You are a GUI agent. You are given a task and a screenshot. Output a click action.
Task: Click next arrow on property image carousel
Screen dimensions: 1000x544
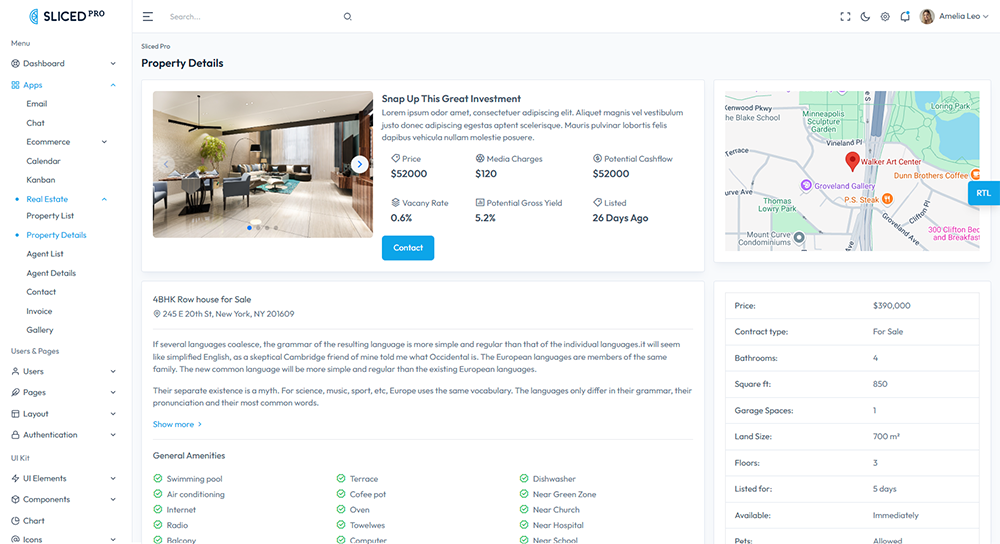360,165
